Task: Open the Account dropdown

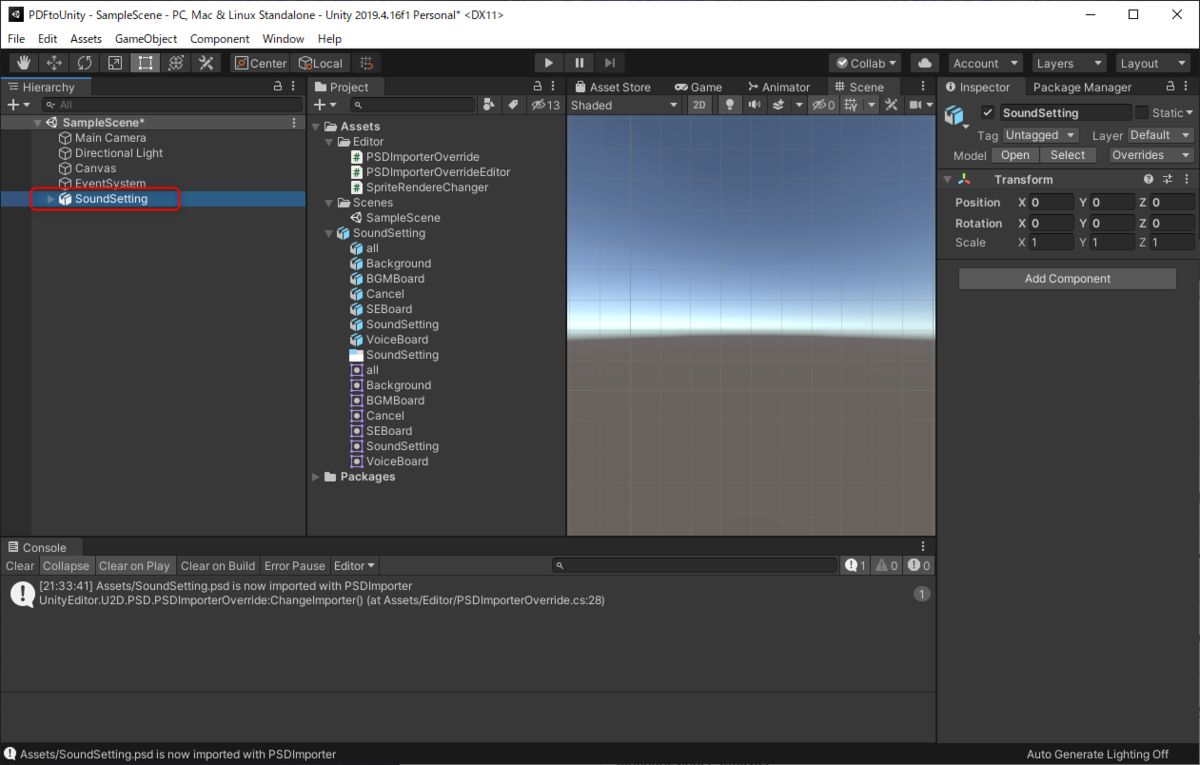Action: point(985,63)
